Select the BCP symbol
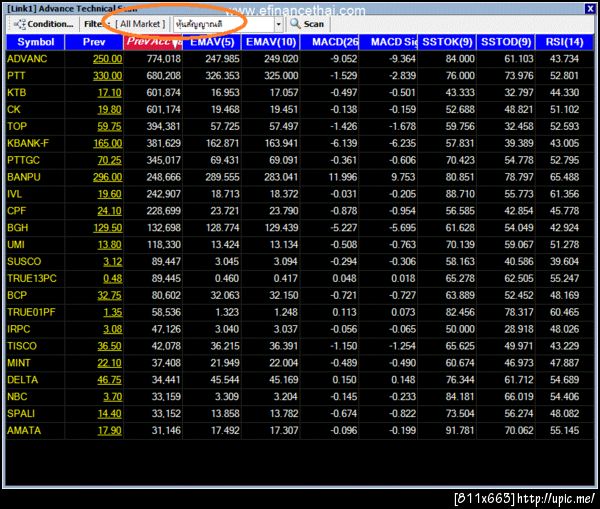600x509 pixels. 17,295
